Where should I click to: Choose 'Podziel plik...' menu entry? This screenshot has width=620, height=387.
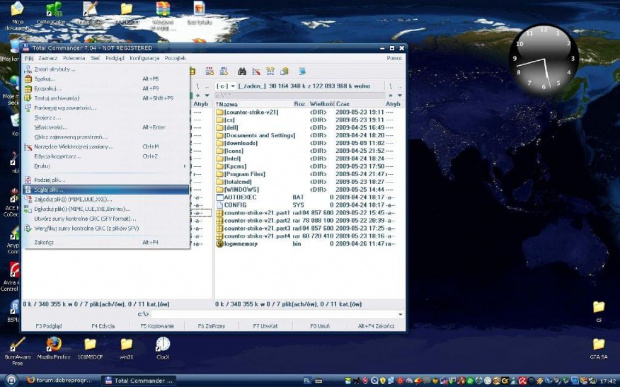106,180
